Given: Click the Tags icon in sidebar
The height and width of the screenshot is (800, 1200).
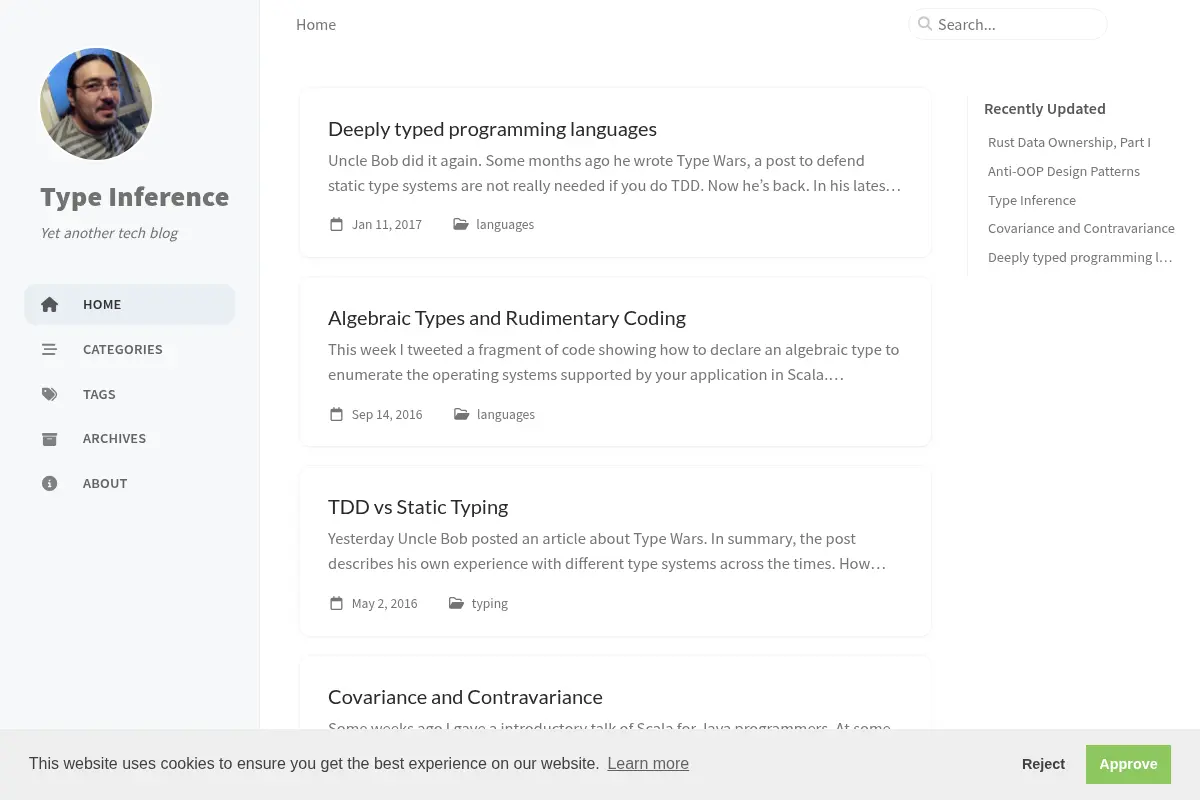Looking at the screenshot, I should point(49,394).
